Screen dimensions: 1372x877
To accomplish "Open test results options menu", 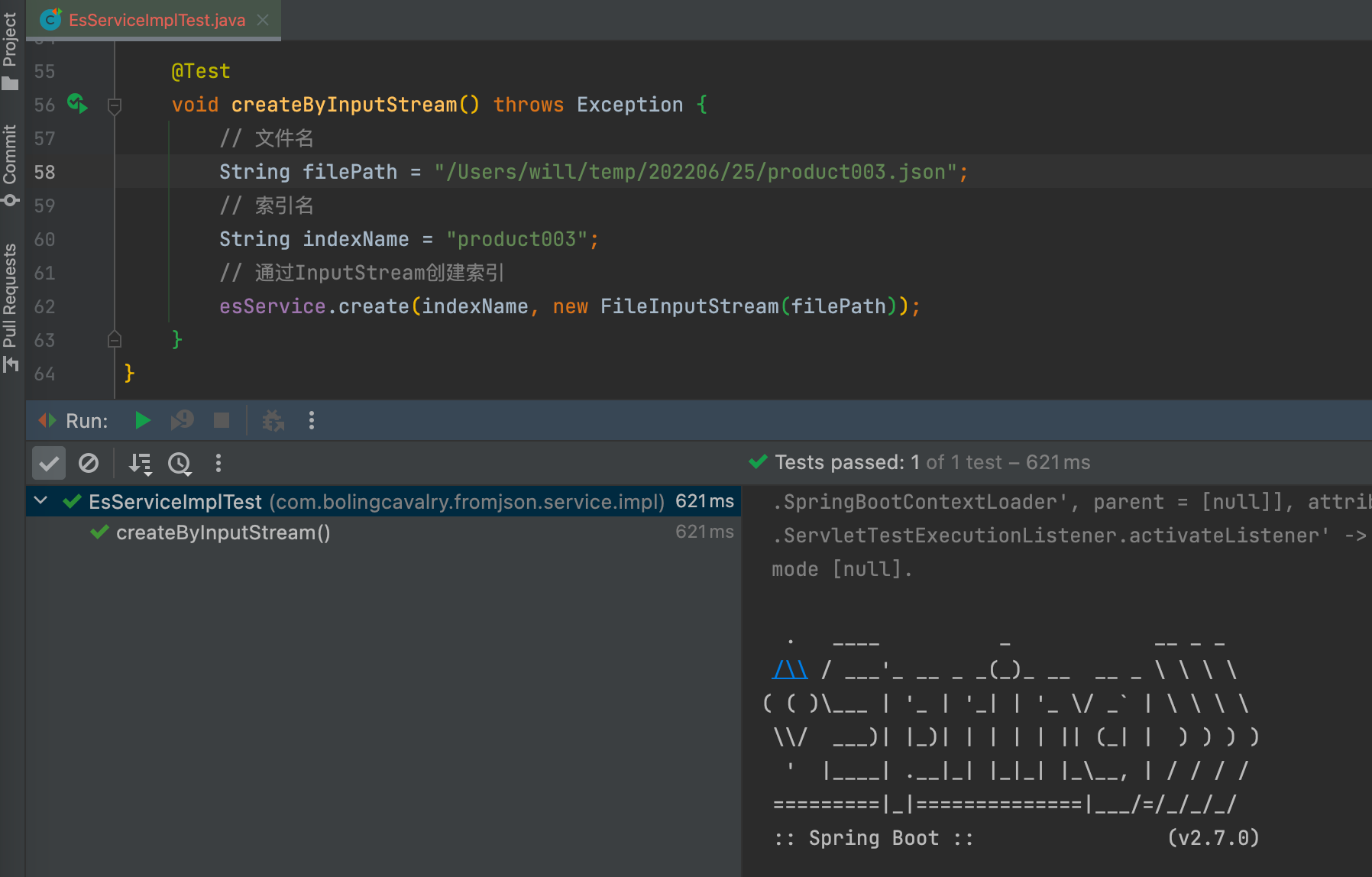I will click(x=218, y=463).
